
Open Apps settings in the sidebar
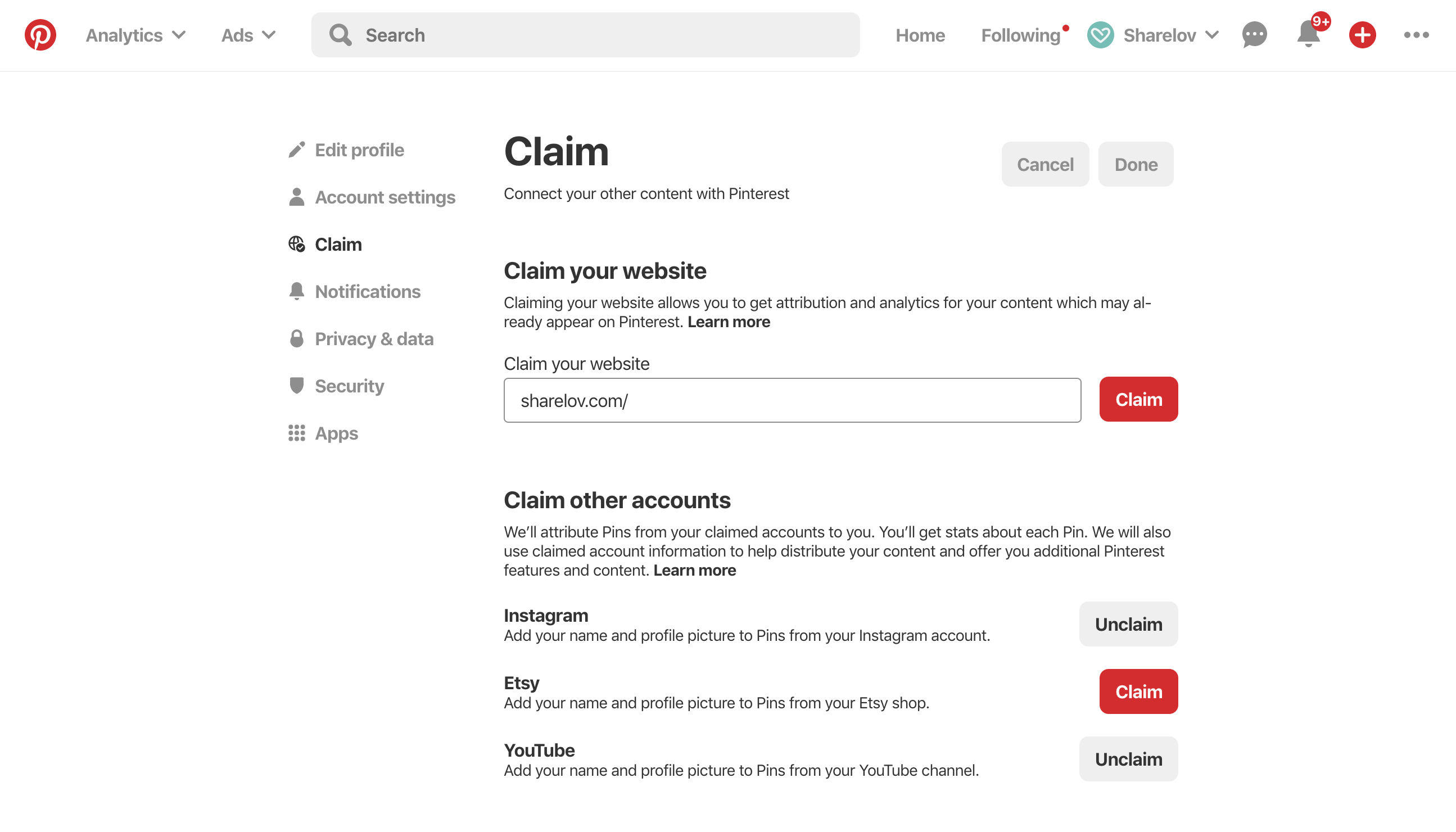[337, 433]
